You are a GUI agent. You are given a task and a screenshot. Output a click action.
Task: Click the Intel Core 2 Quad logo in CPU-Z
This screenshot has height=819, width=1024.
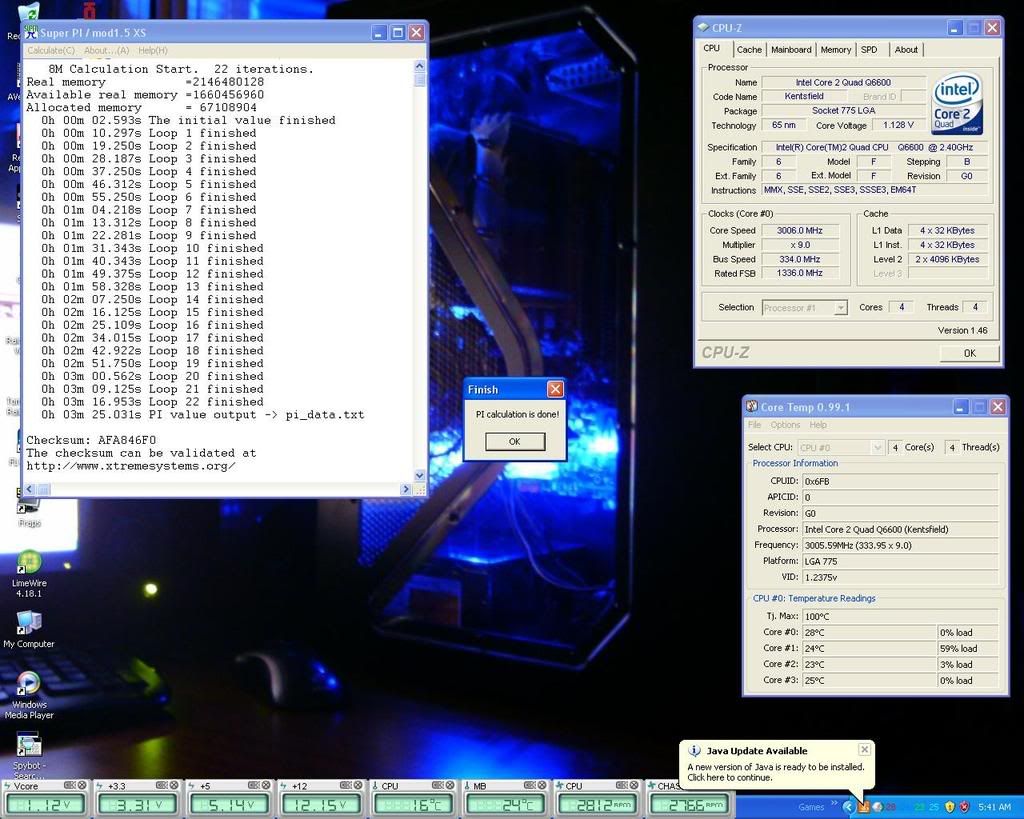click(x=957, y=104)
